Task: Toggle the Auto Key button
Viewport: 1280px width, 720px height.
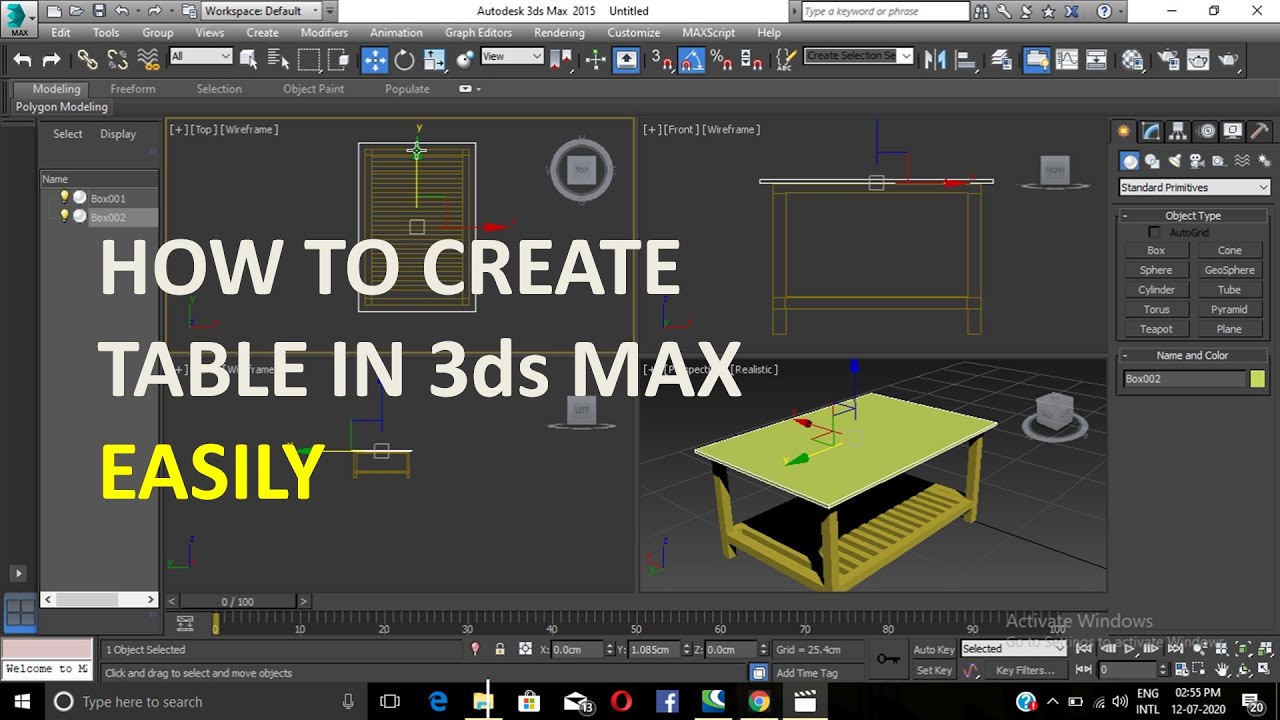Action: 934,649
